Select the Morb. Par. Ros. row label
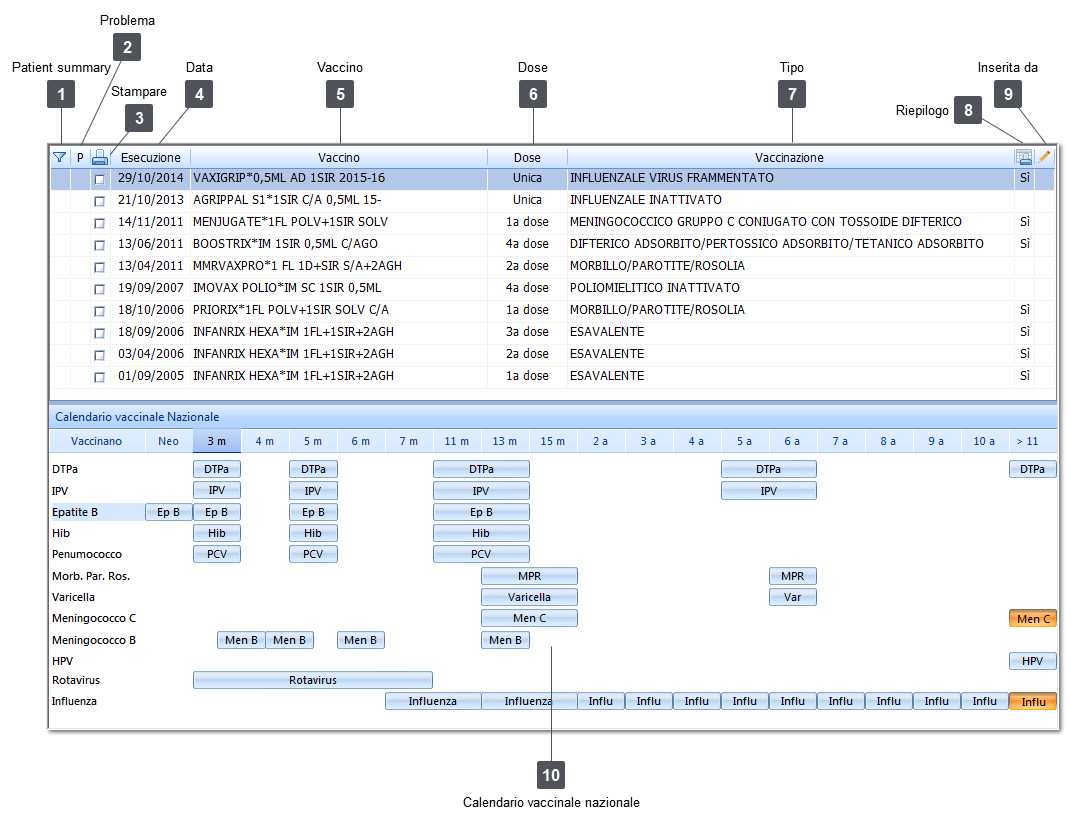Image resolution: width=1071 pixels, height=826 pixels. click(x=91, y=576)
